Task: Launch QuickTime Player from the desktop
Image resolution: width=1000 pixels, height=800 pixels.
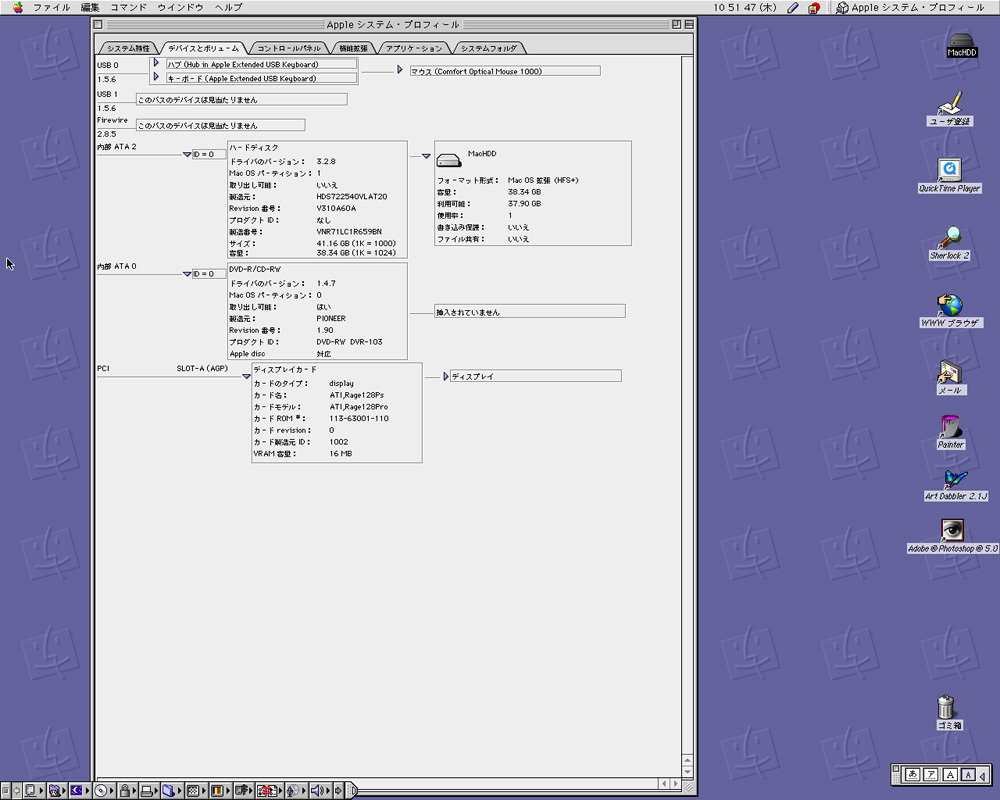Action: 950,174
